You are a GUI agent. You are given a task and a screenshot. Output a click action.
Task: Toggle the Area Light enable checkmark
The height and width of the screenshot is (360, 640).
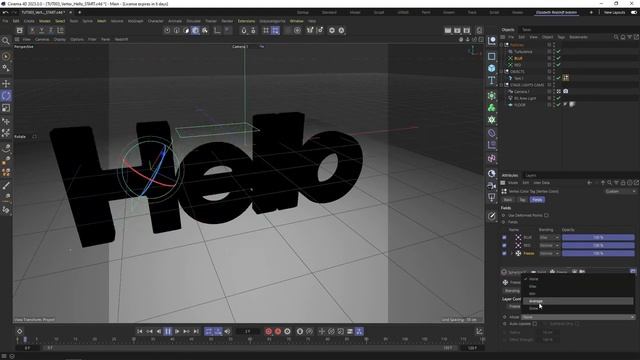[x=558, y=98]
